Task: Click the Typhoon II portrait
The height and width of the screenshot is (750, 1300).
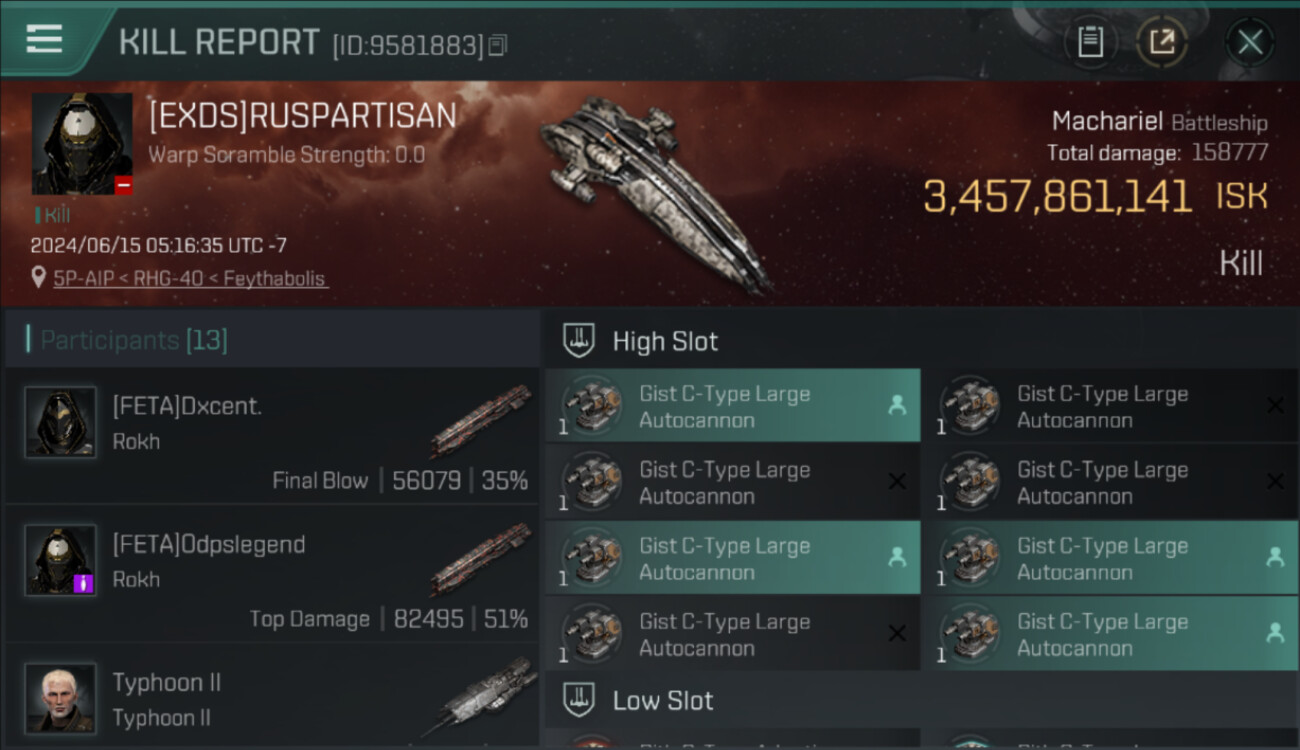Action: tap(61, 697)
